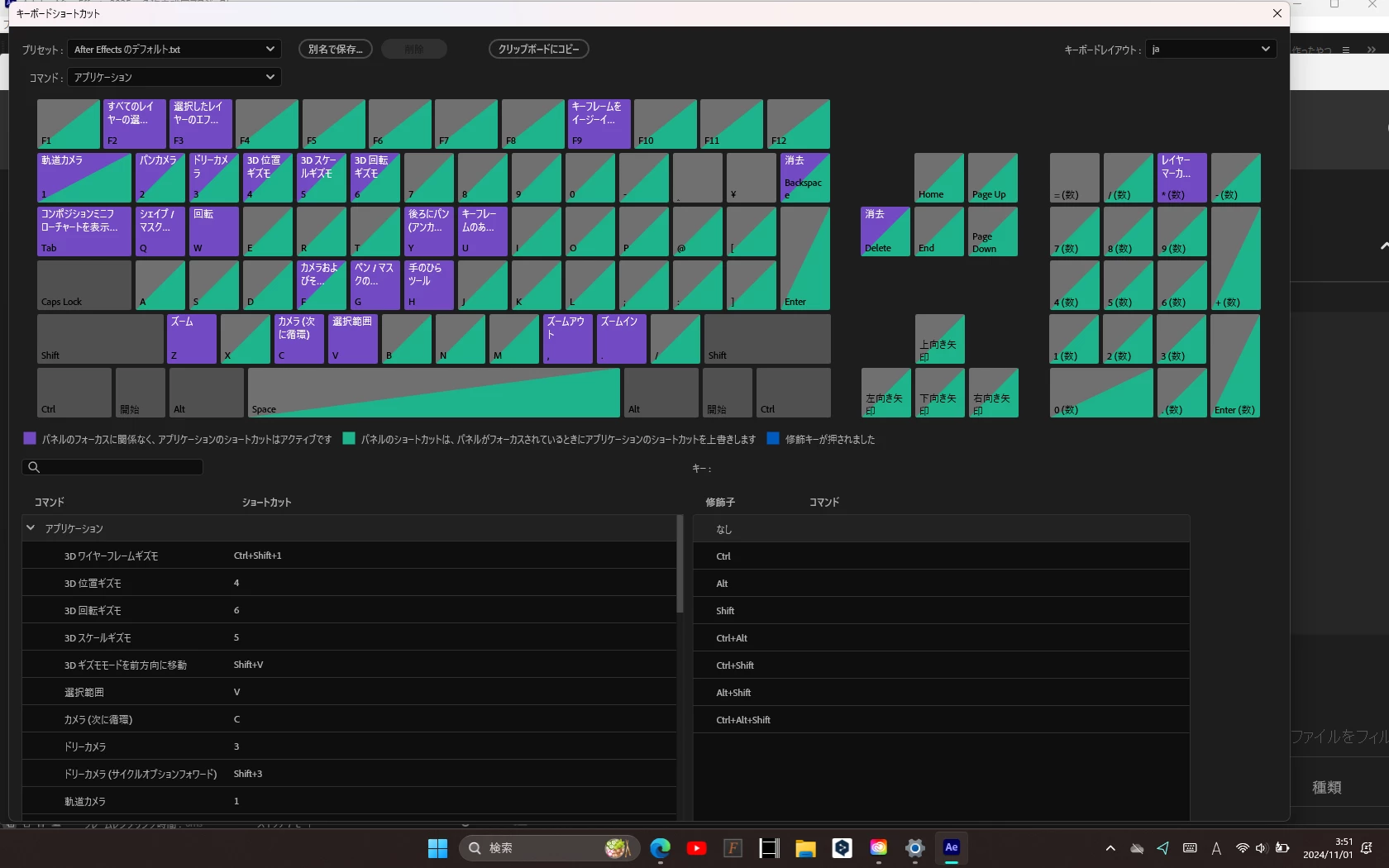Select the F2 key on the virtual keyboard

135,124
